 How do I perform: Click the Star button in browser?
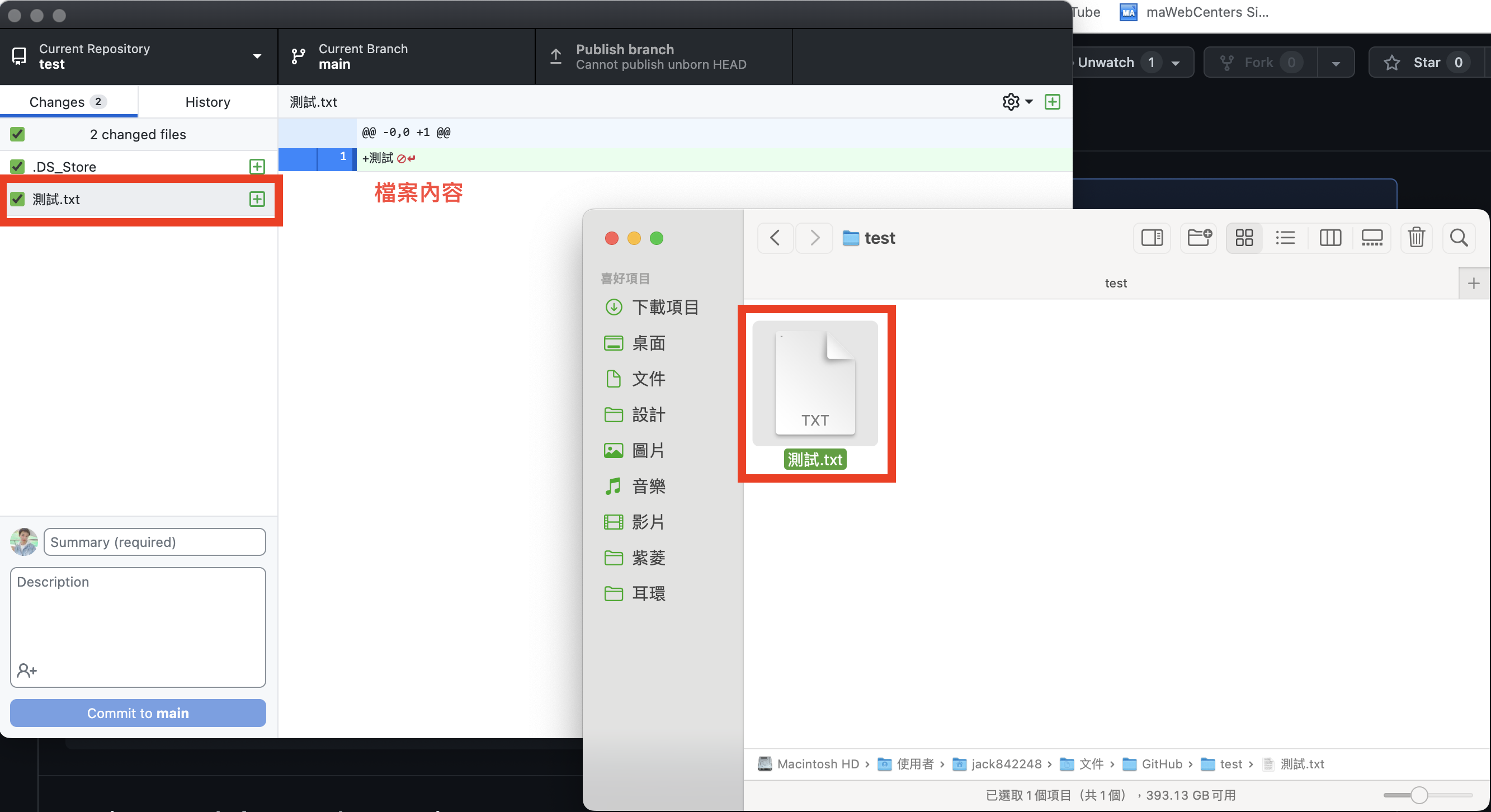(1426, 63)
